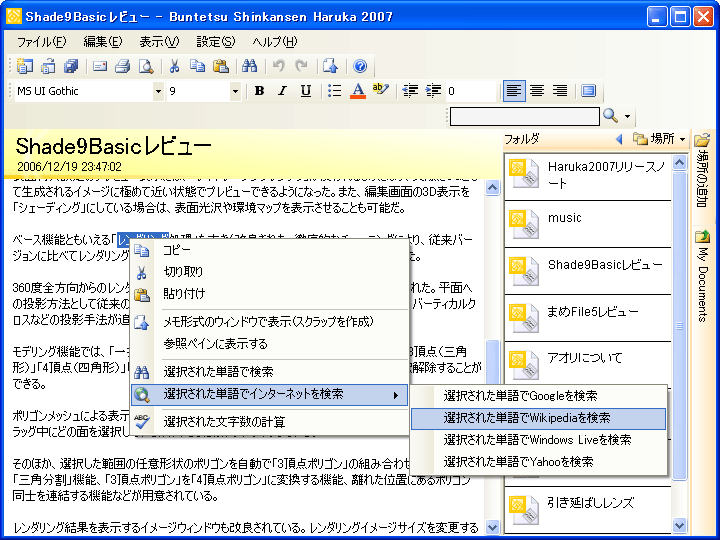Click the increase indent icon
This screenshot has width=720, height=540.
pos(433,91)
